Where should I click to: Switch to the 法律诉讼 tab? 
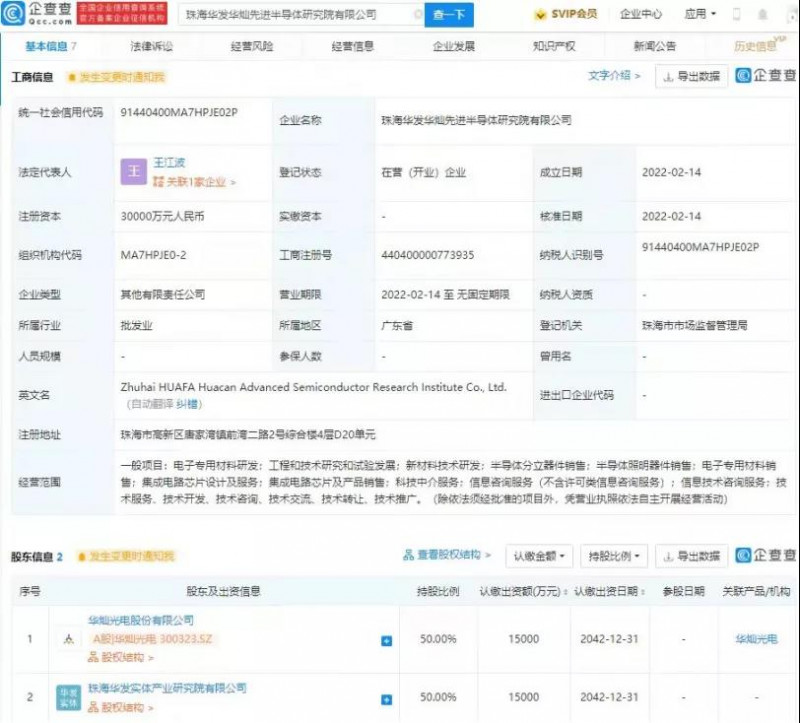pyautogui.click(x=151, y=46)
